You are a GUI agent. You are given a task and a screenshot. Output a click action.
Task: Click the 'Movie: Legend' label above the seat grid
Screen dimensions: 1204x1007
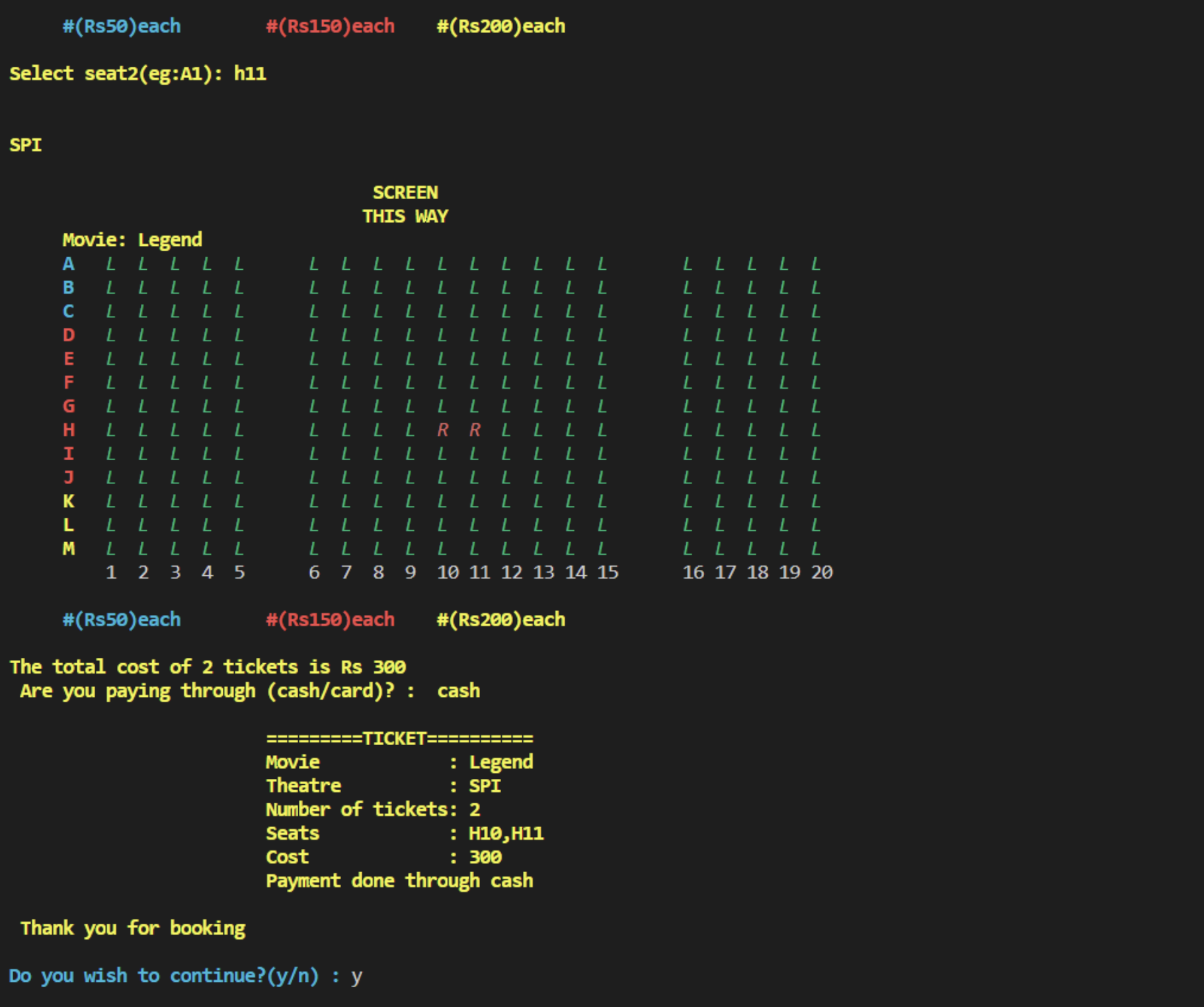tap(132, 240)
